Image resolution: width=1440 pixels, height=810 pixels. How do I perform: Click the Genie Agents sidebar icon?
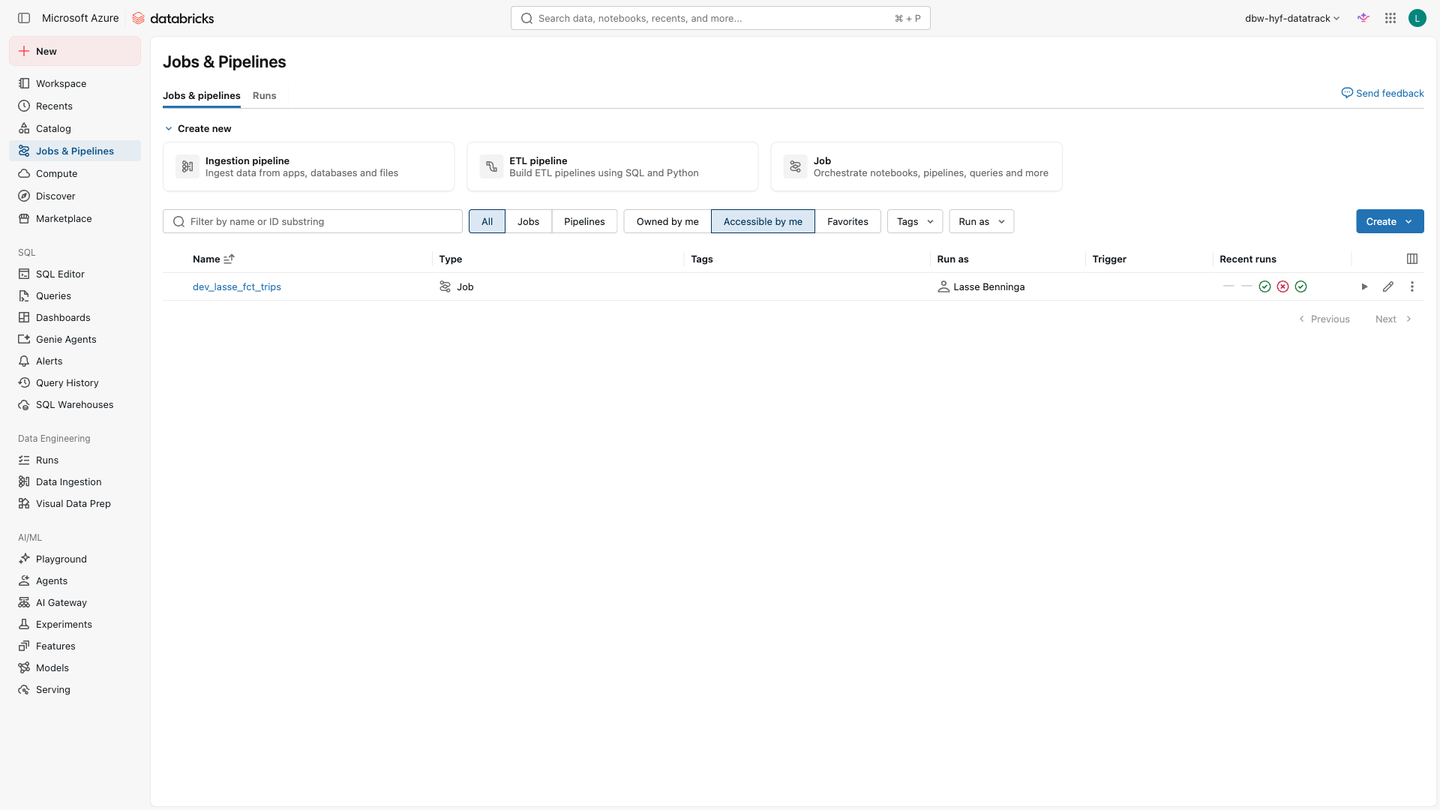[x=24, y=339]
